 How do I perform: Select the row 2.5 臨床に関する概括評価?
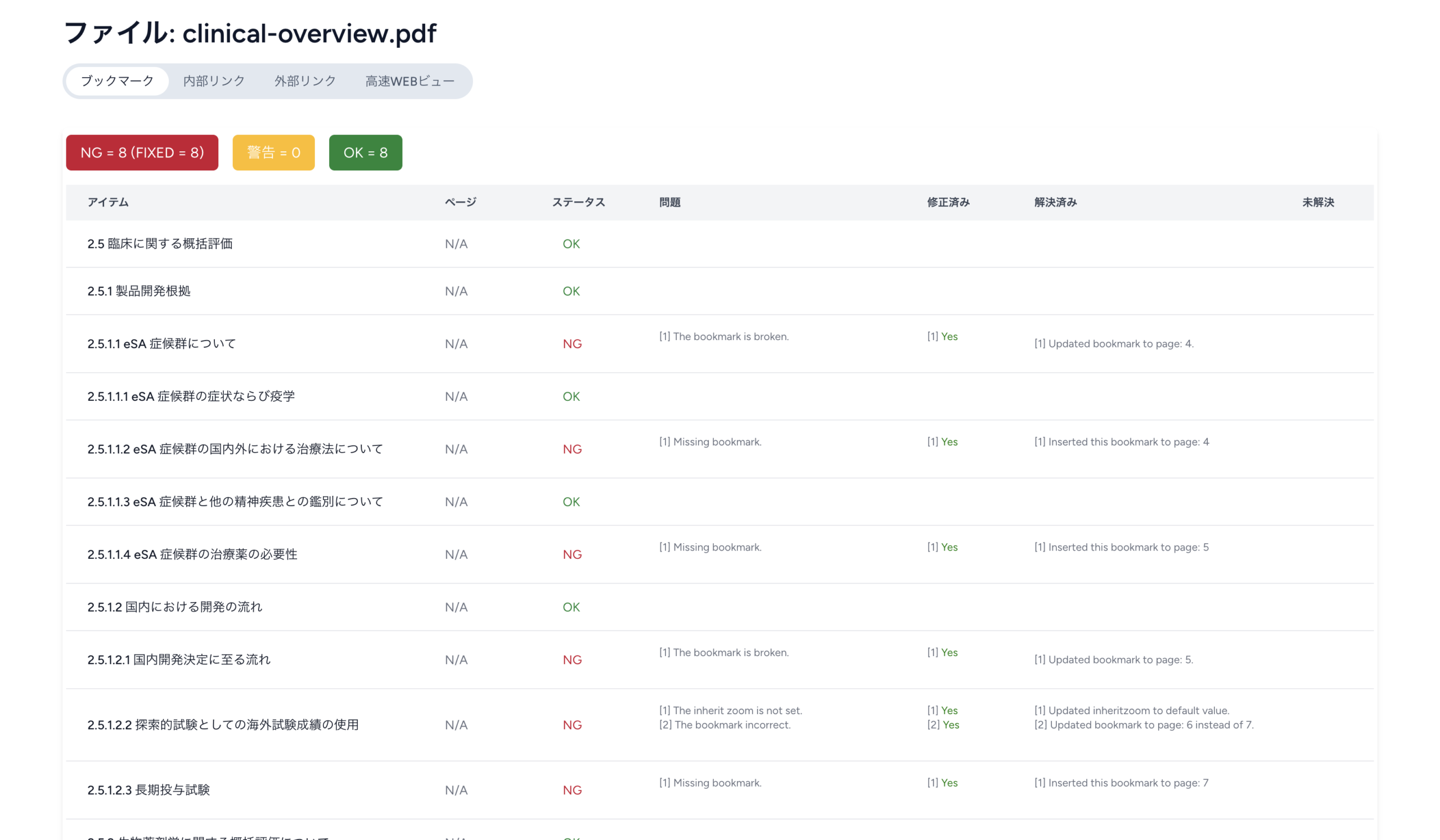[x=720, y=244]
